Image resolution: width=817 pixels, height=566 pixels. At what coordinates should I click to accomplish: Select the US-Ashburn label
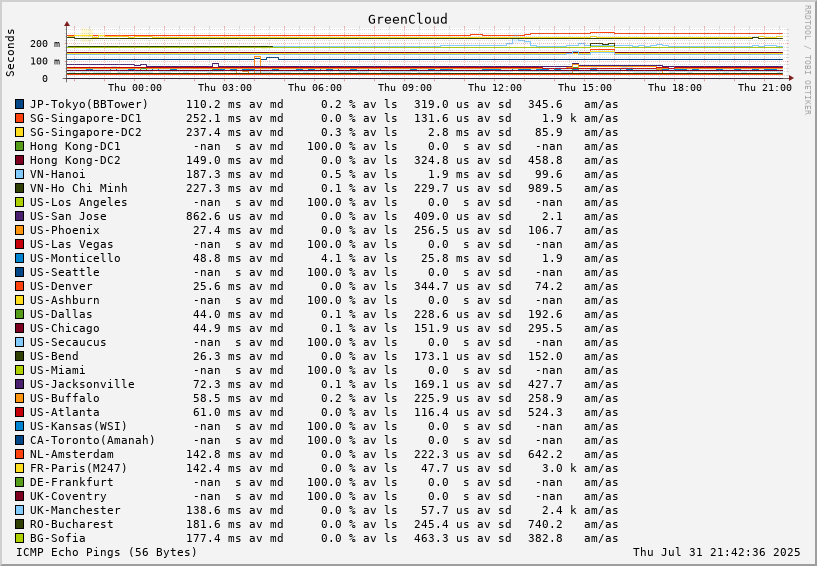pos(65,300)
